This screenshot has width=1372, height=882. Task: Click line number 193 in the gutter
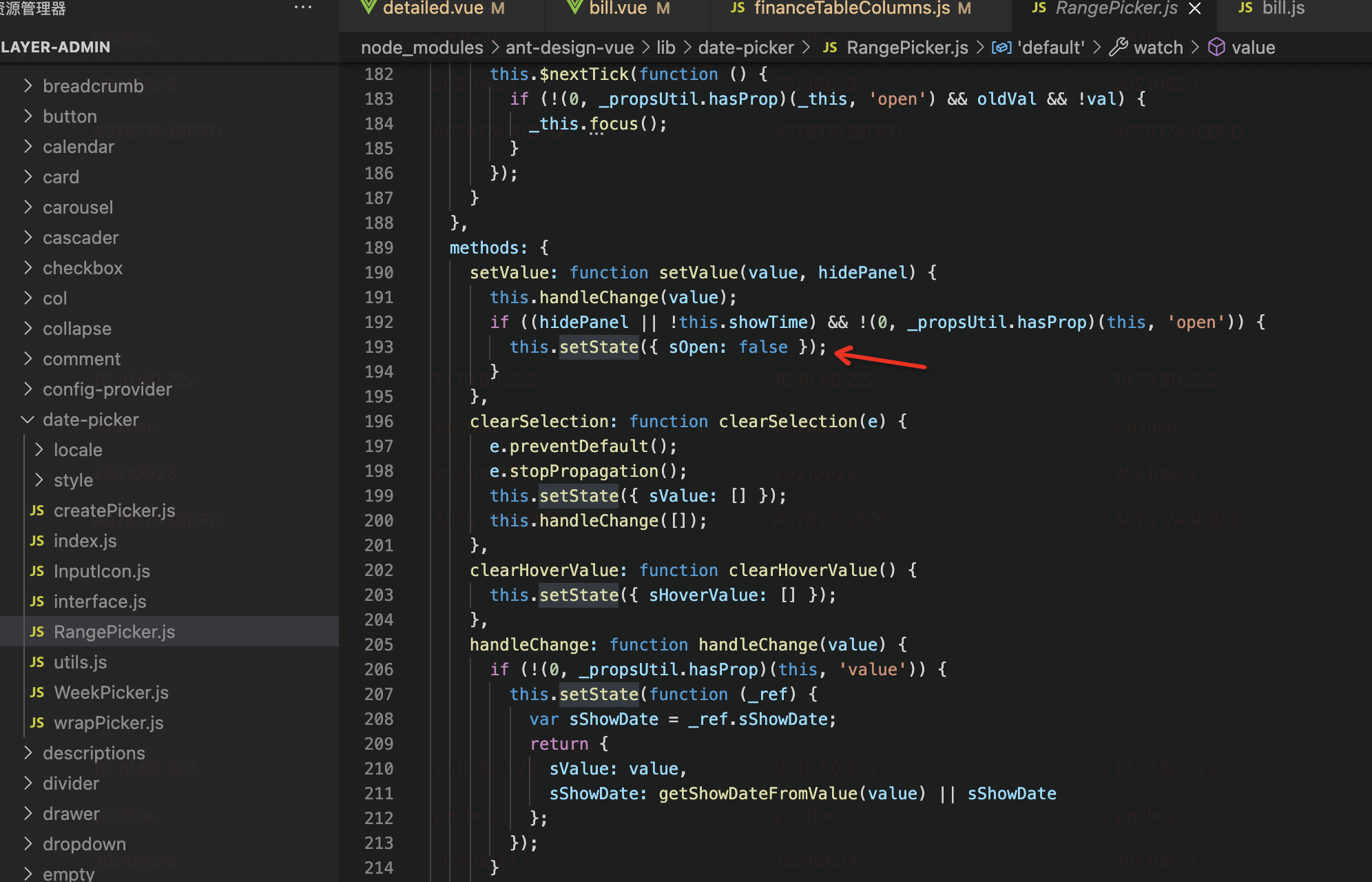click(379, 347)
